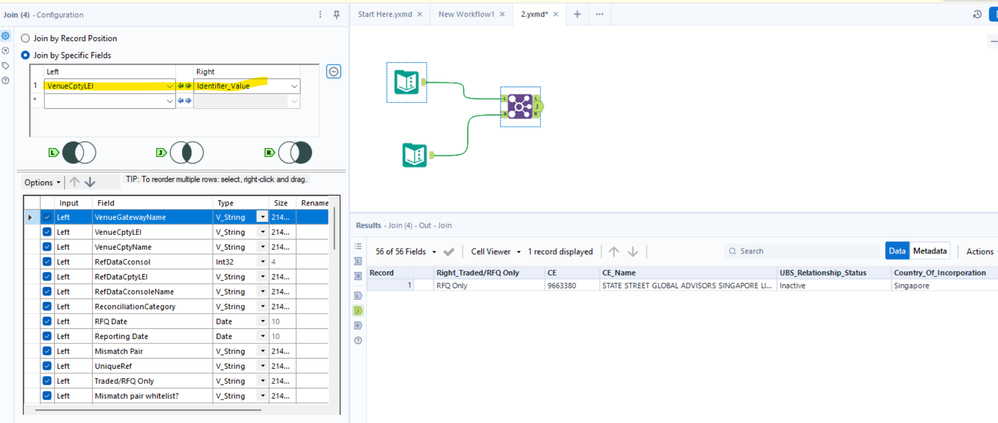998x423 pixels.
Task: Remove join row with the minus button
Action: [x=334, y=71]
